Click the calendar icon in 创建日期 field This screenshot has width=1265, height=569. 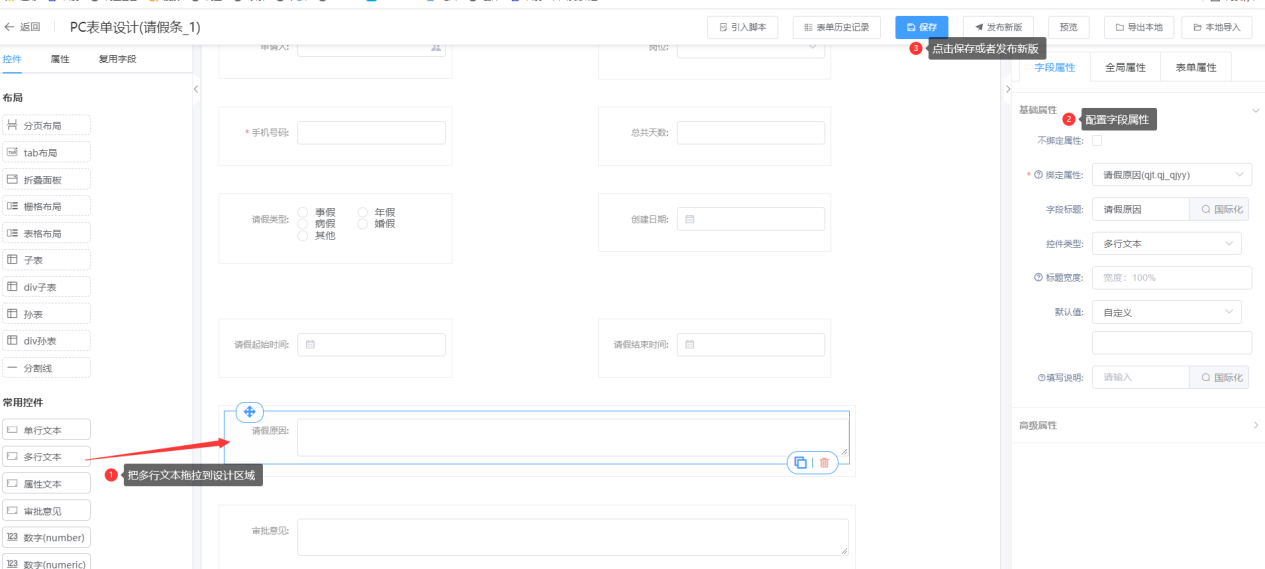tap(690, 219)
